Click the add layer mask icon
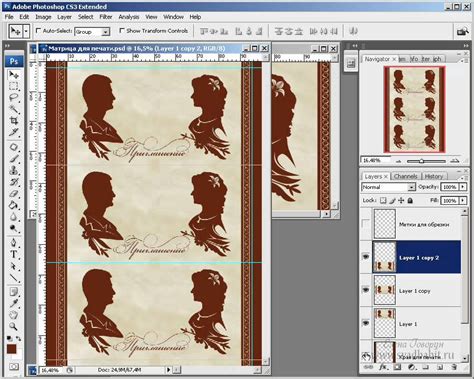 397,367
